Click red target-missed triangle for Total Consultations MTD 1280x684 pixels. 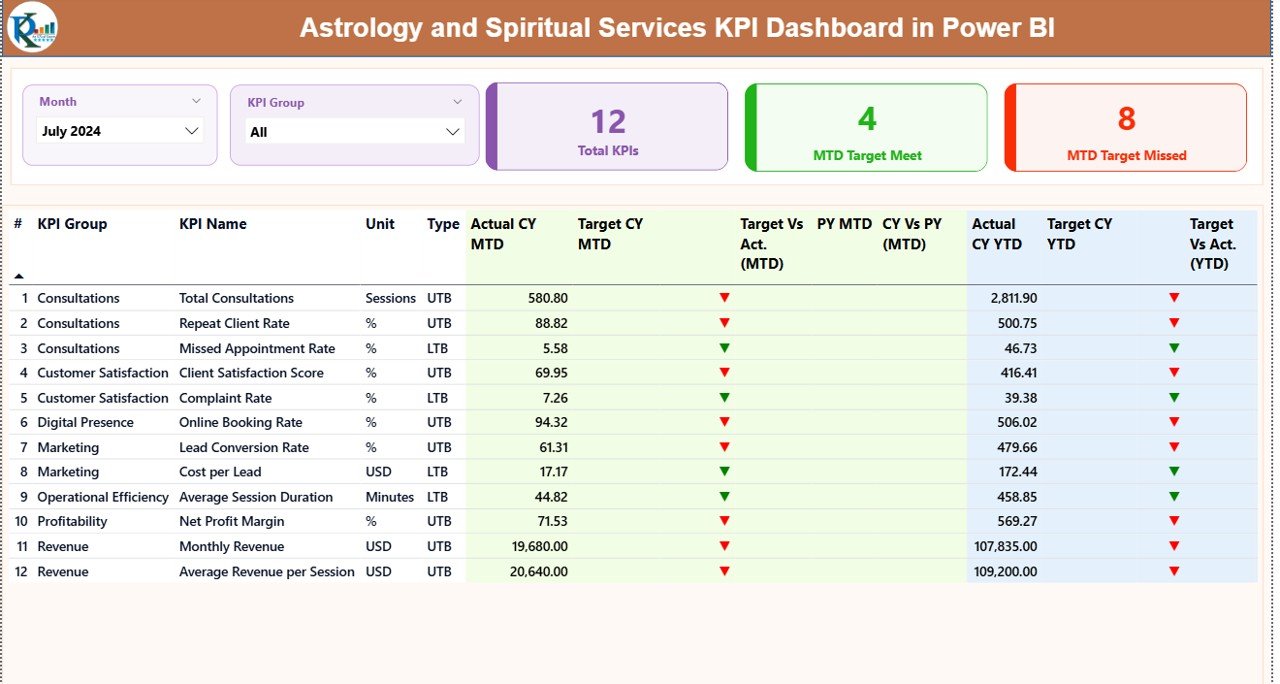724,297
